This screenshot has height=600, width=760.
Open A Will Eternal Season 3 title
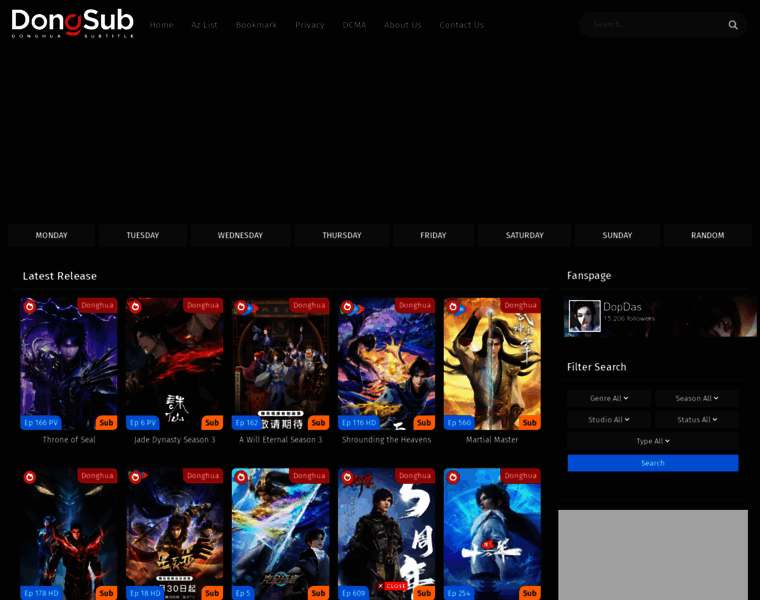pos(281,440)
